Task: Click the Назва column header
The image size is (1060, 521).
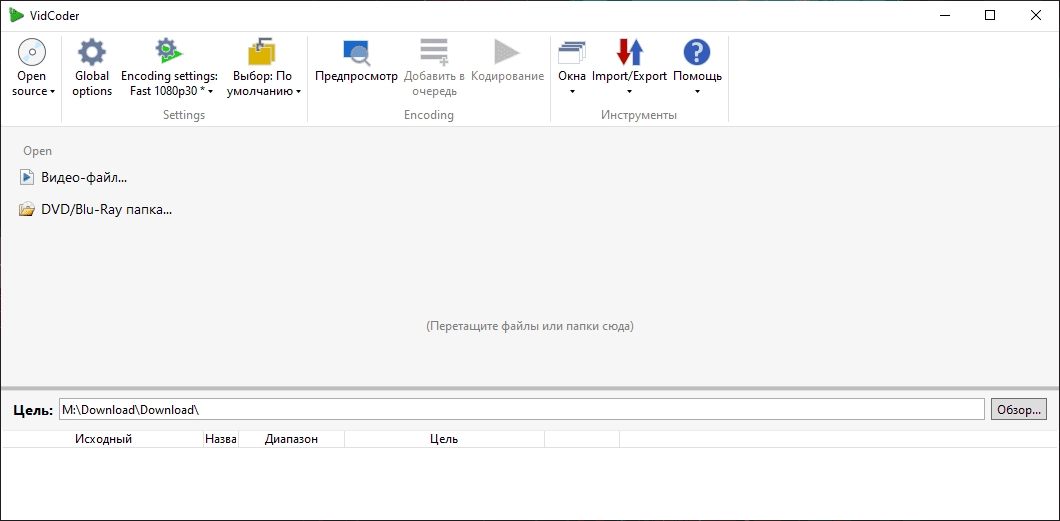Action: click(221, 439)
